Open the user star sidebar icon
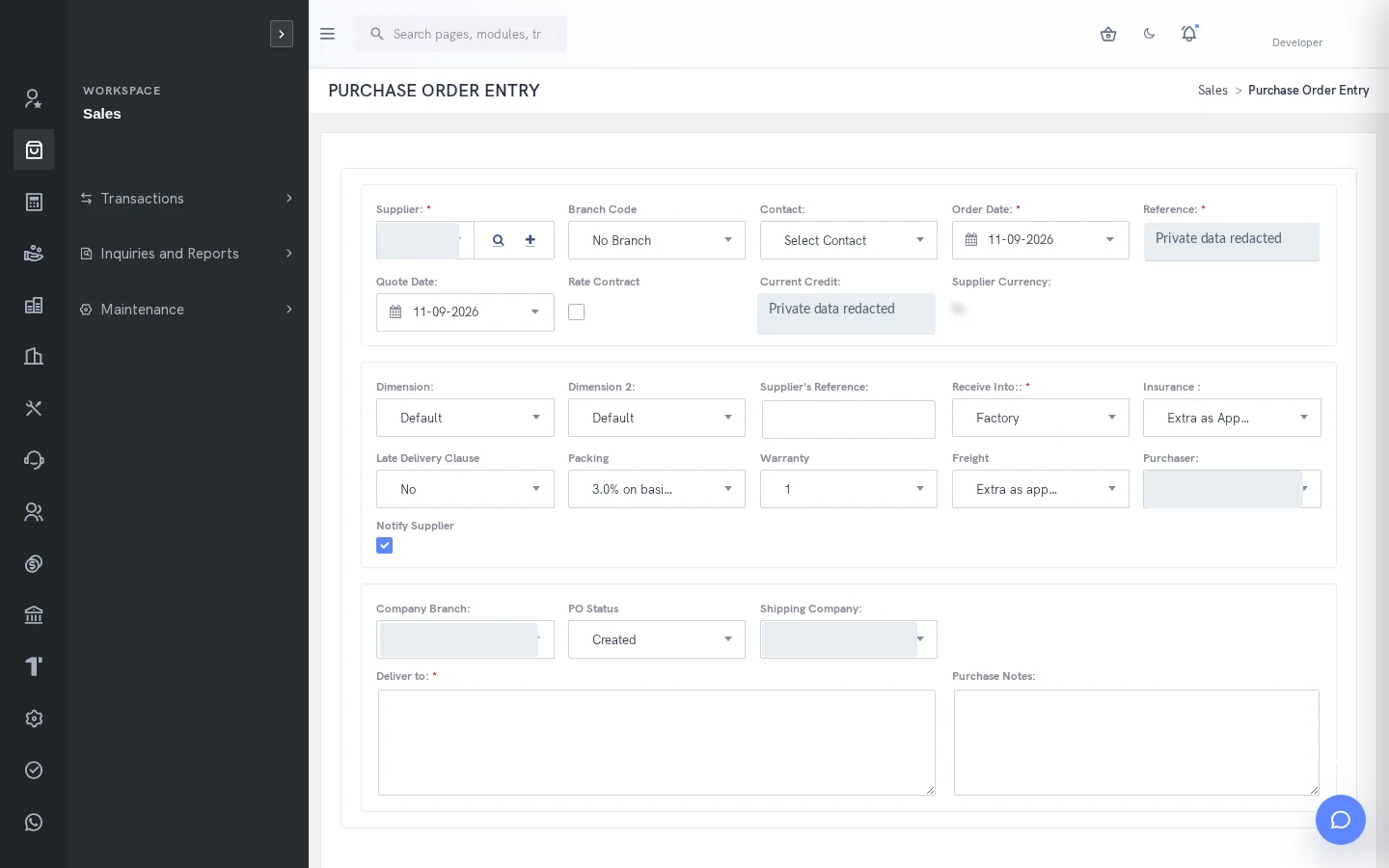This screenshot has height=868, width=1389. click(34, 98)
